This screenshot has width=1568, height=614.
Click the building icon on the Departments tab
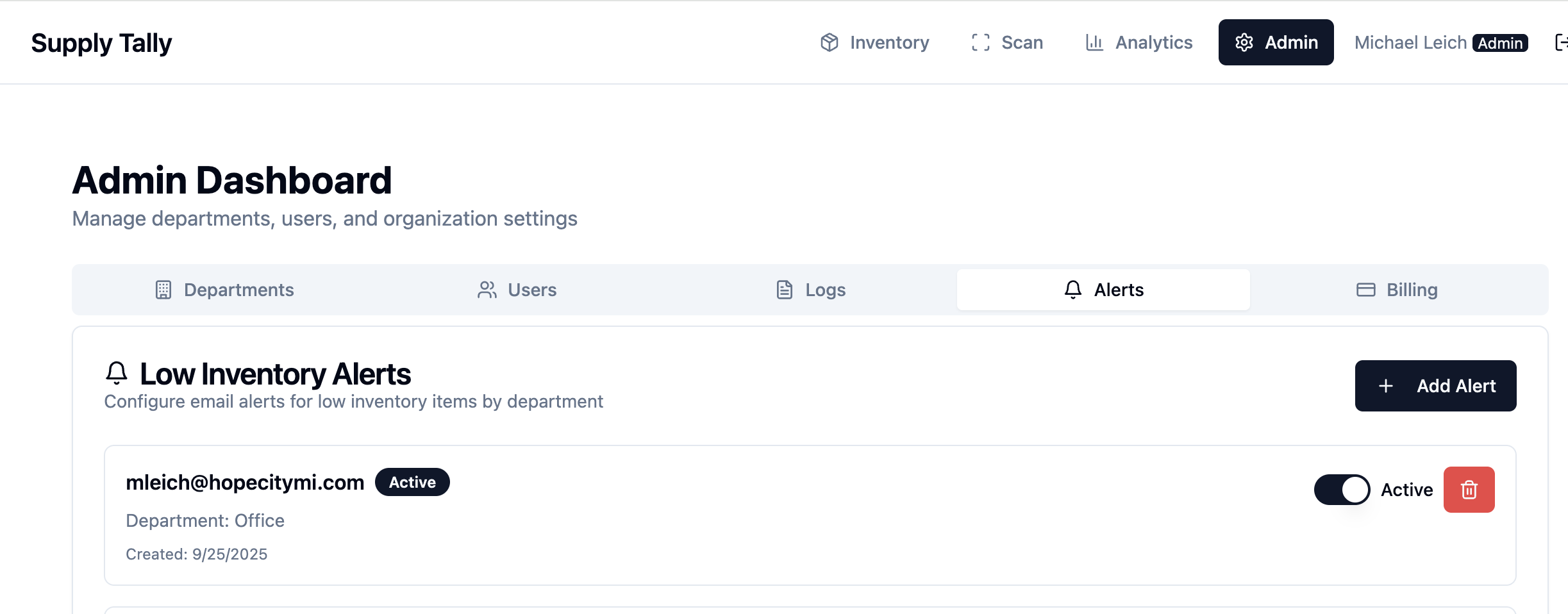[162, 290]
